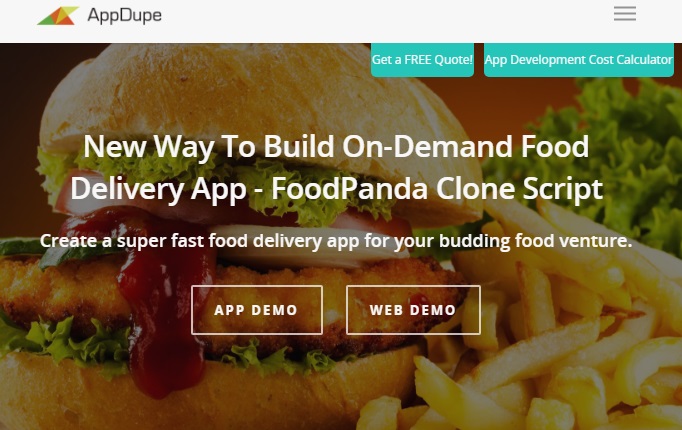Click the AppDupe colorful triangle logo icon
The height and width of the screenshot is (430, 682).
pos(58,16)
